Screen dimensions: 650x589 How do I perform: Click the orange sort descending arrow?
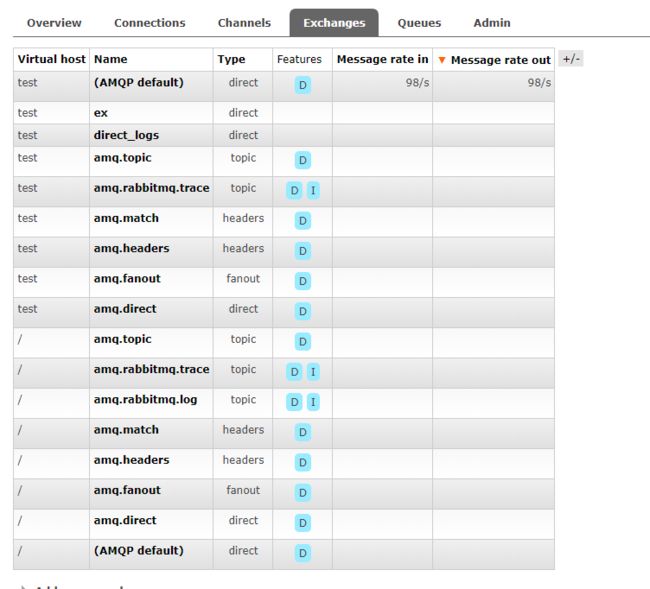[x=442, y=60]
